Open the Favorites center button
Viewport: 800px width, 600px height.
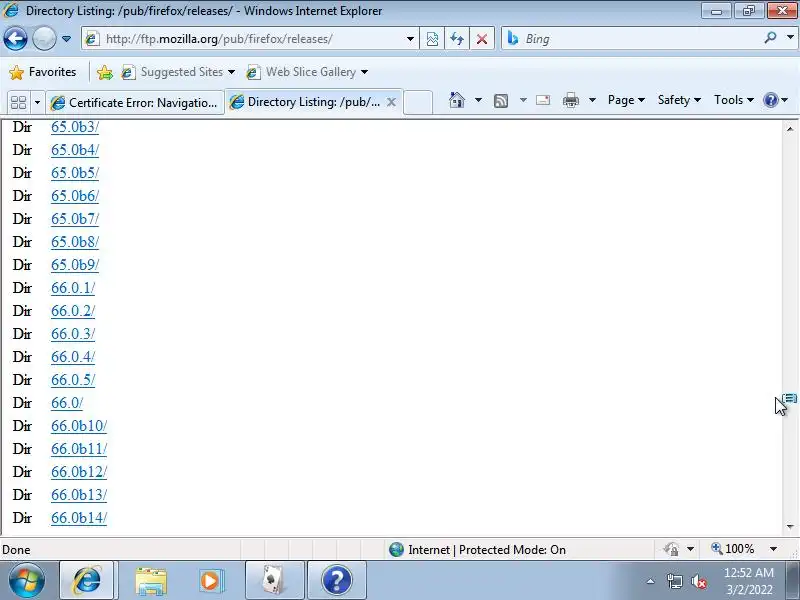pos(43,72)
